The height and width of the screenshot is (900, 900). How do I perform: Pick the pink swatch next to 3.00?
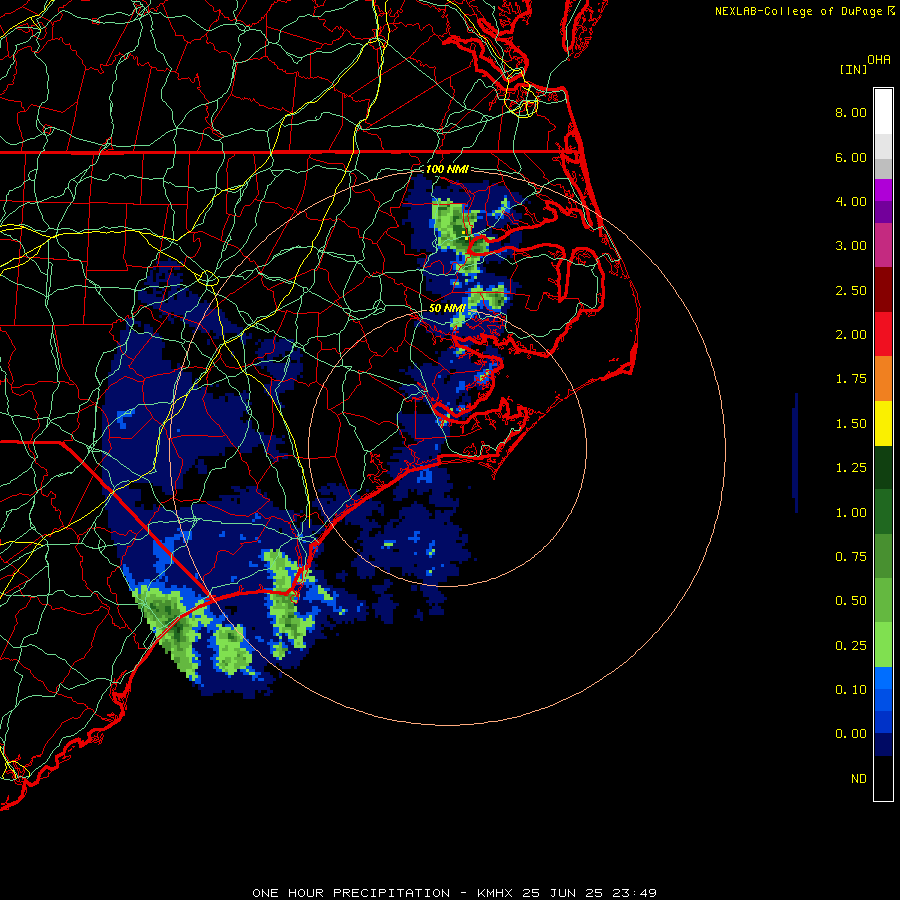point(883,245)
